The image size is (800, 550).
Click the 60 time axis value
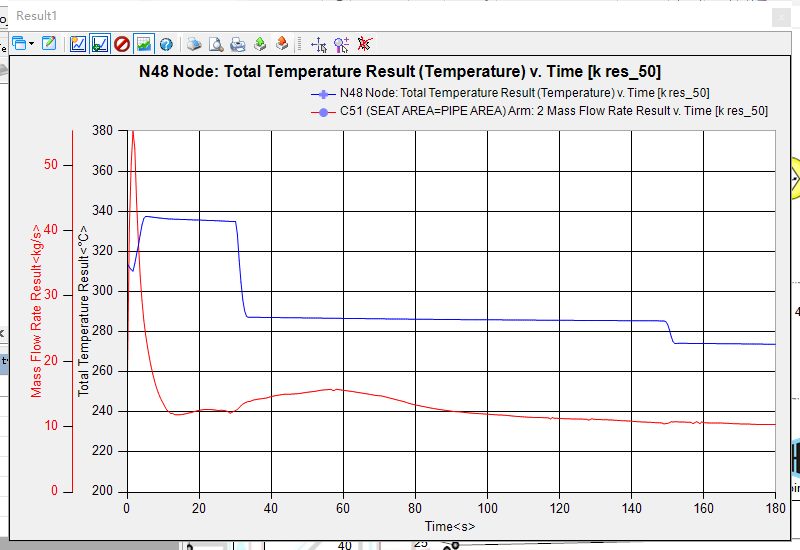coord(343,508)
